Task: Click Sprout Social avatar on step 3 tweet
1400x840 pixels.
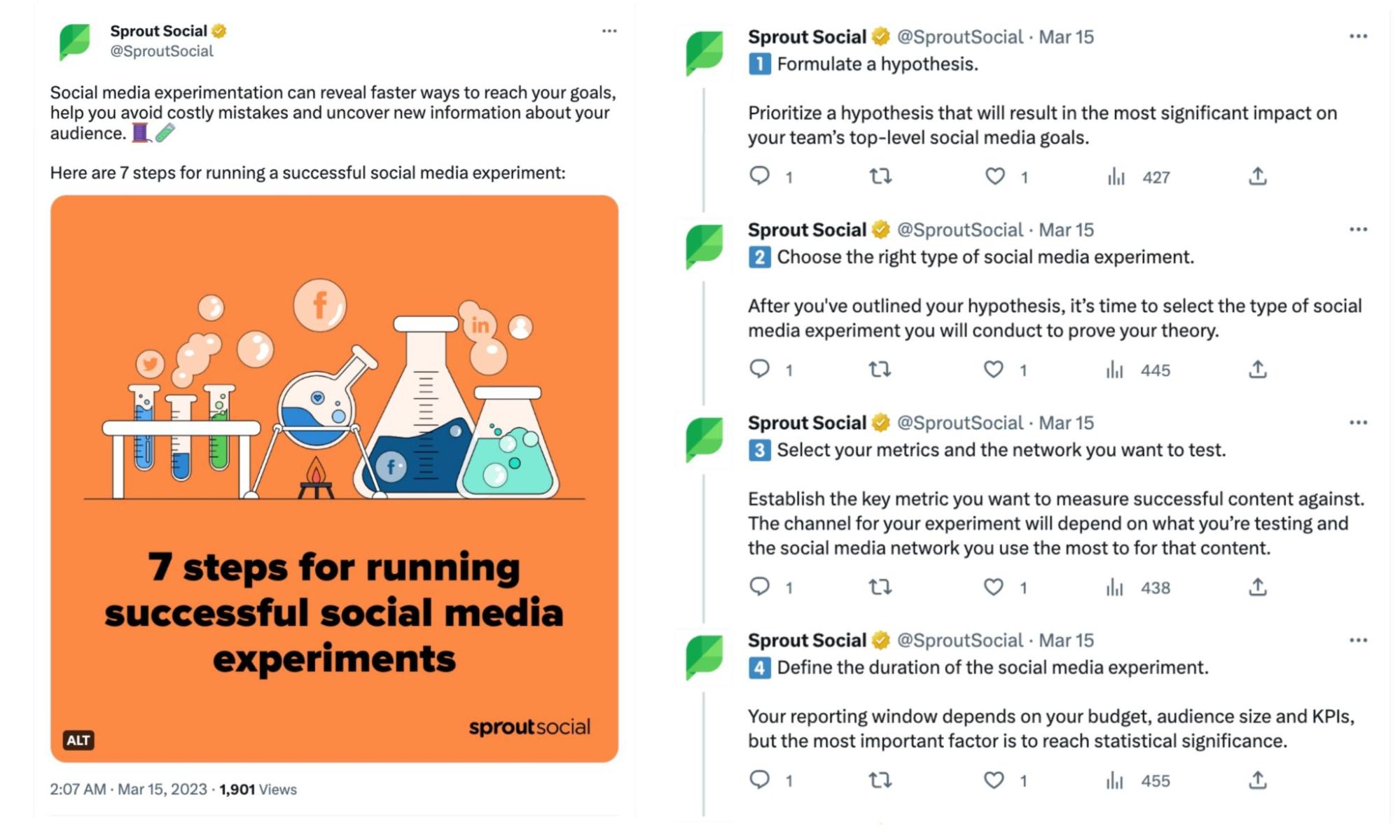Action: pos(704,439)
